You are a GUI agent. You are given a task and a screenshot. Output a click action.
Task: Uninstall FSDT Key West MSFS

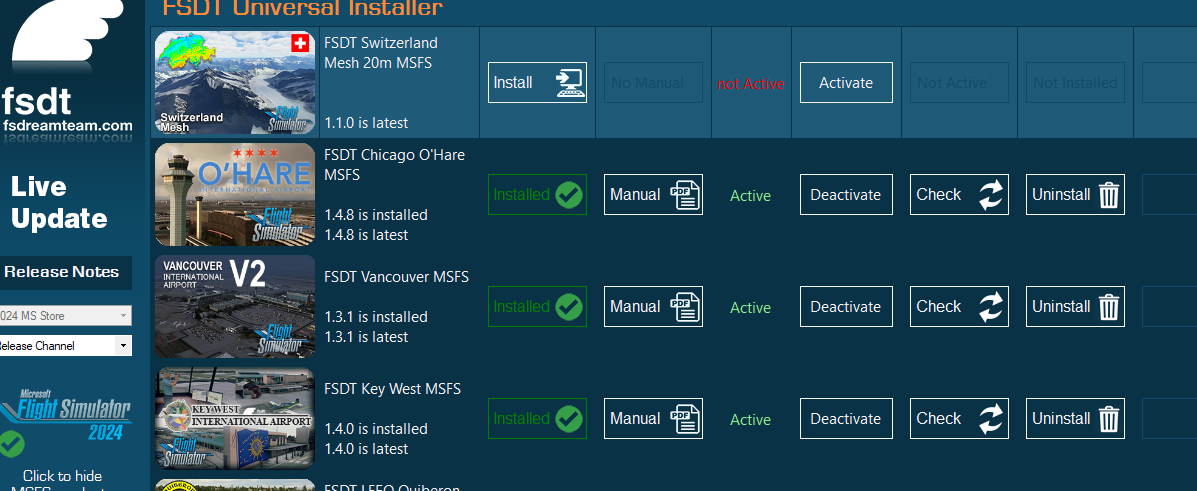click(1075, 419)
